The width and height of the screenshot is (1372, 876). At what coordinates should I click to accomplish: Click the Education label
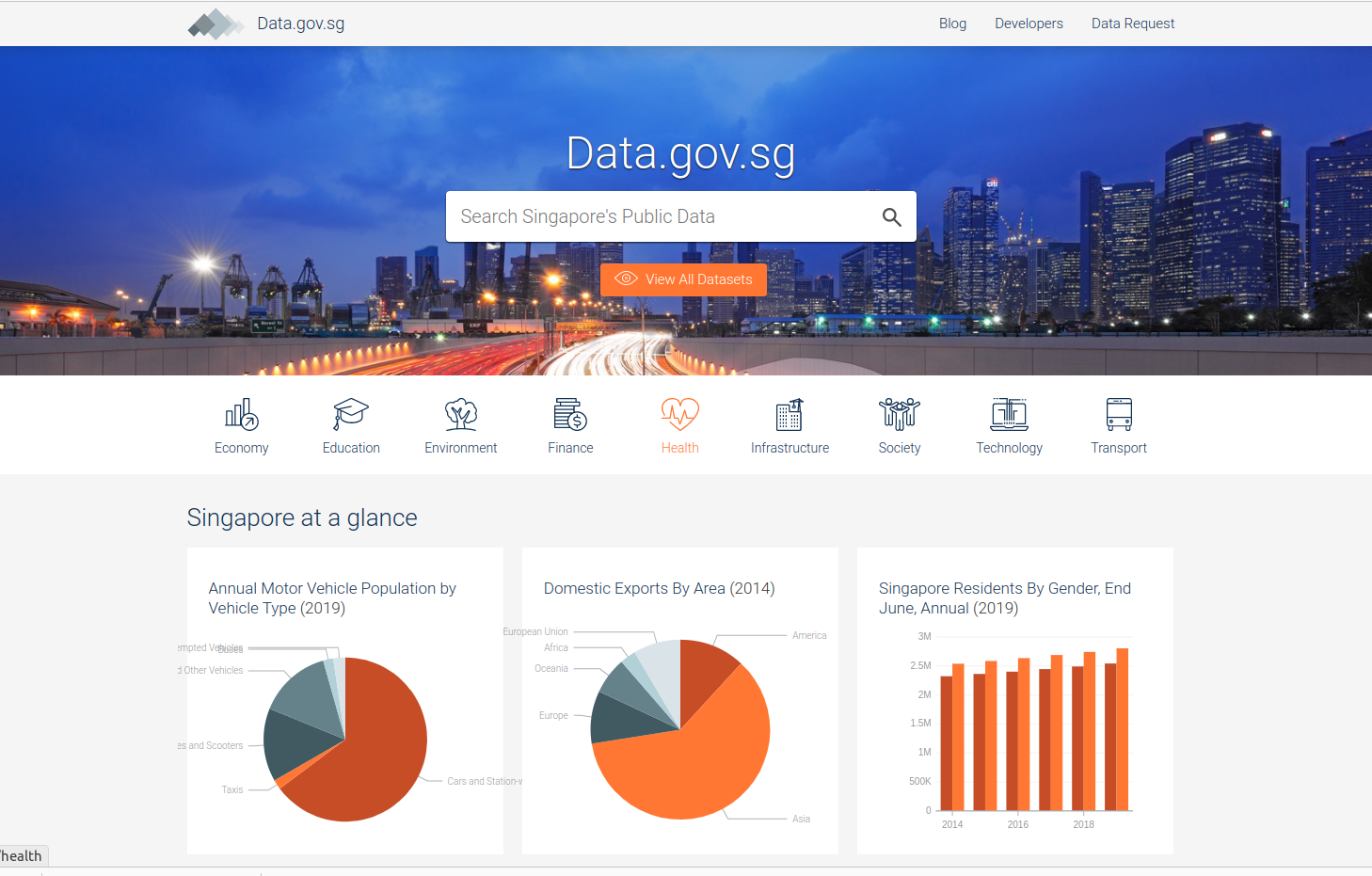(x=351, y=448)
